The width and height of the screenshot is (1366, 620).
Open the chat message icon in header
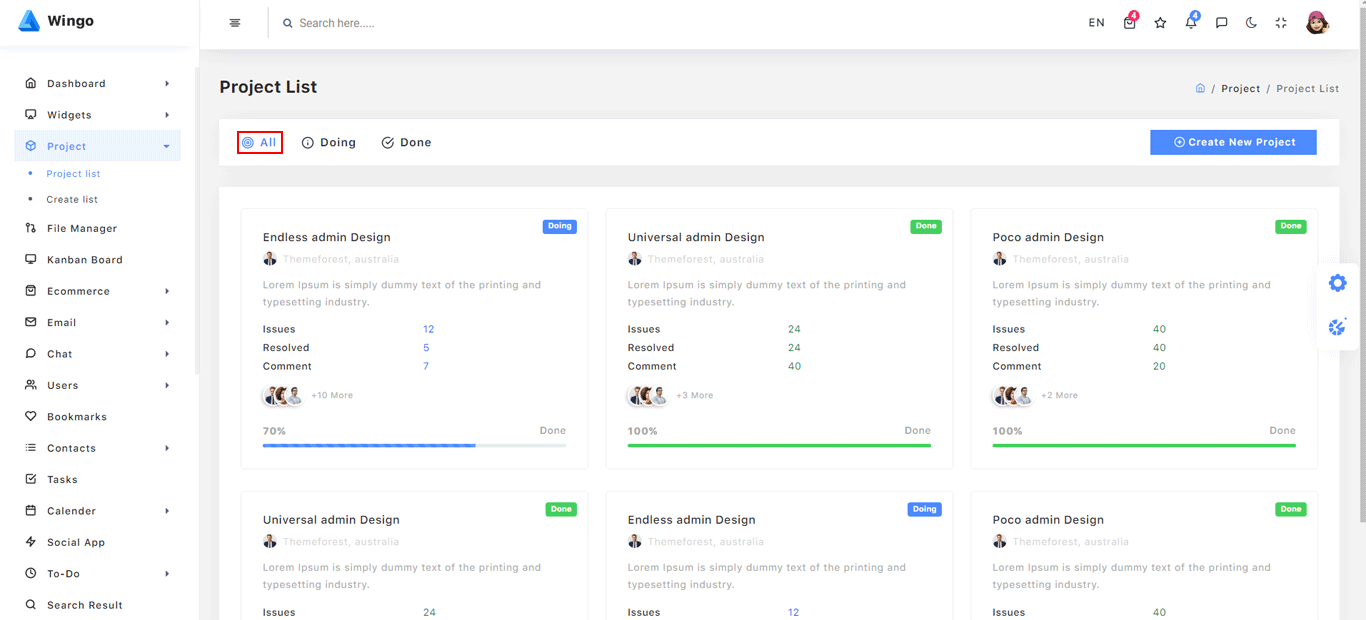click(1221, 23)
